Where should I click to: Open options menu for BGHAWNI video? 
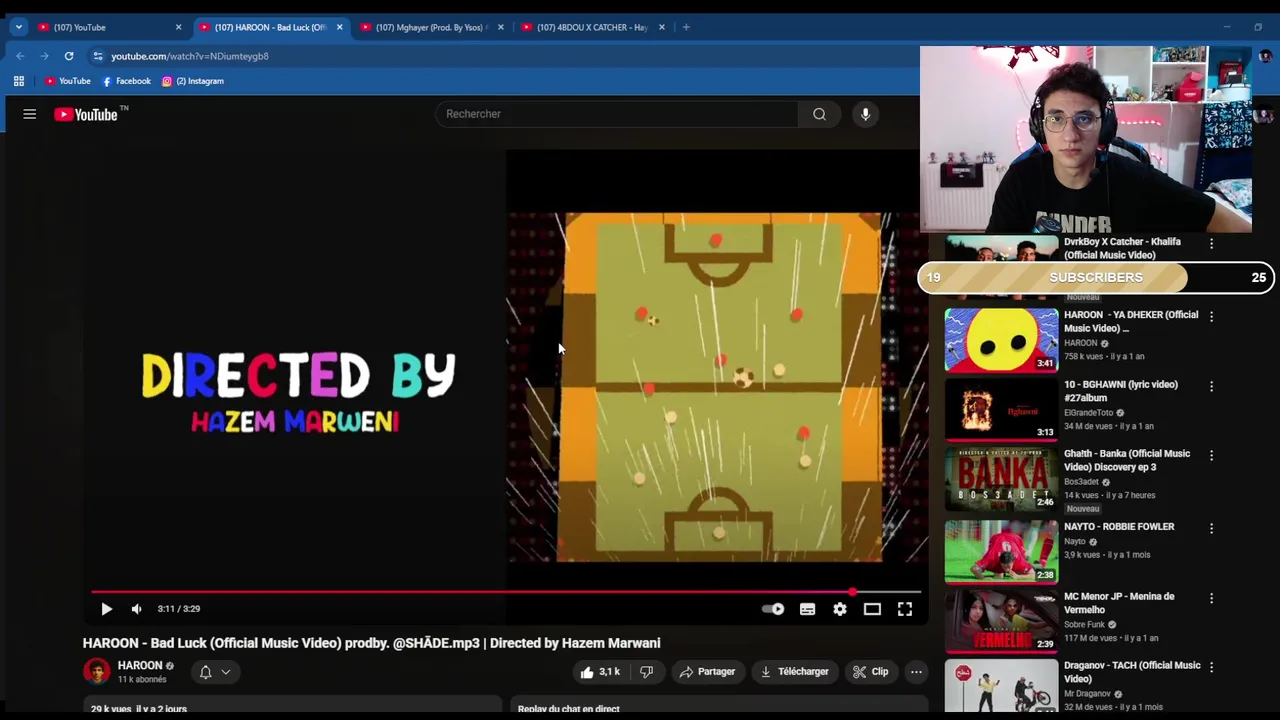pyautogui.click(x=1211, y=386)
